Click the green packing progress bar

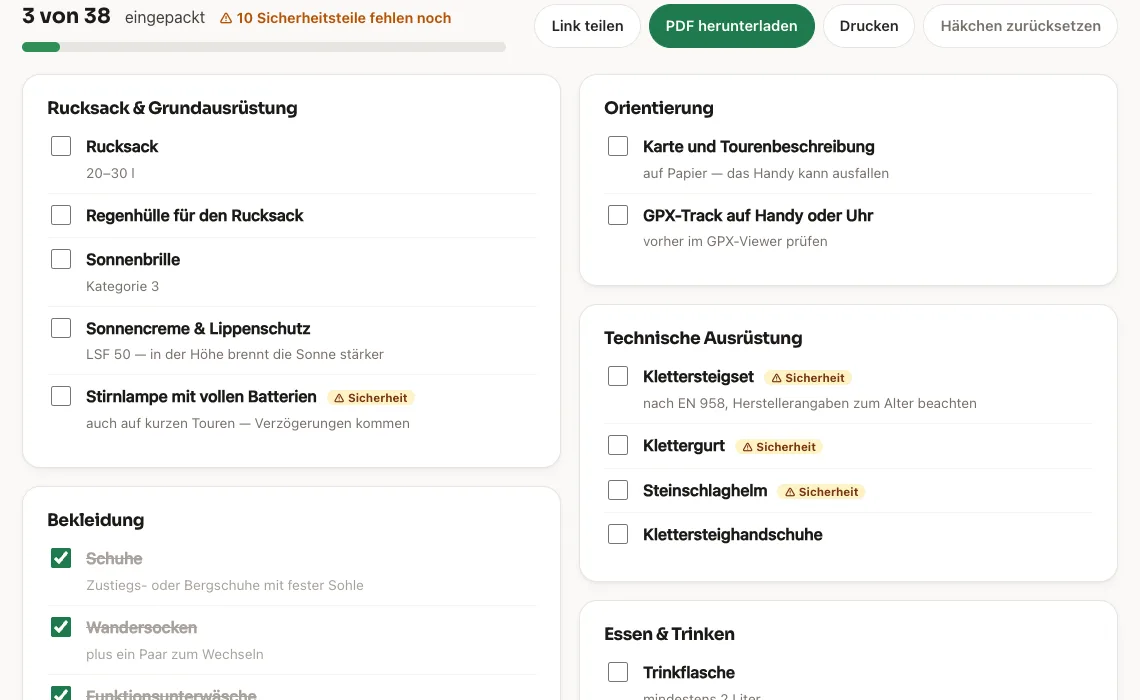tap(264, 47)
